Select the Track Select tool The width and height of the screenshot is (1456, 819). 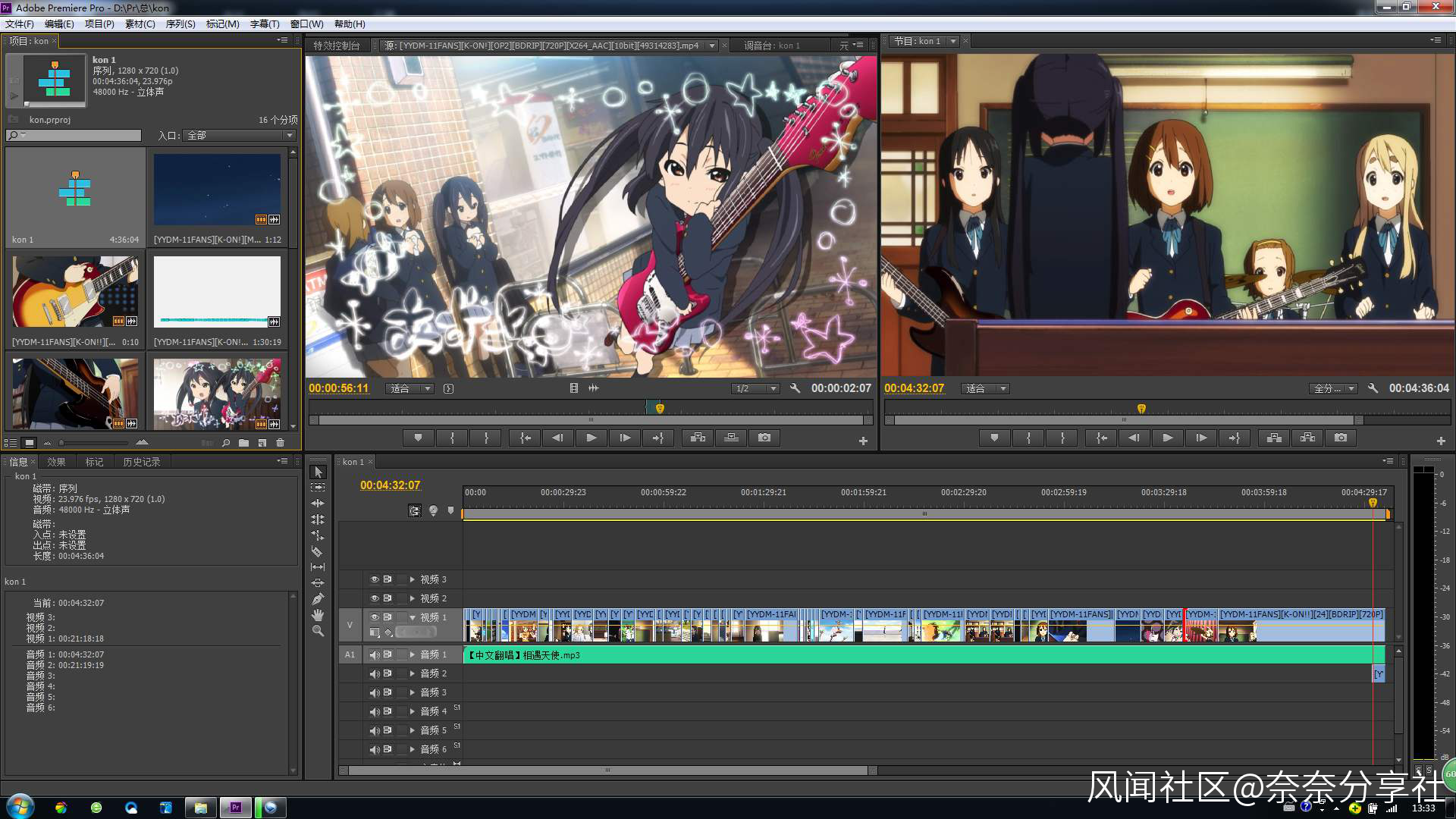coord(318,488)
